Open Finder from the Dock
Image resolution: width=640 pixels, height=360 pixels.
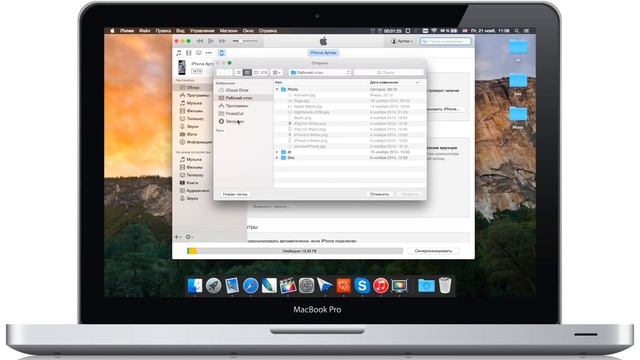[195, 285]
